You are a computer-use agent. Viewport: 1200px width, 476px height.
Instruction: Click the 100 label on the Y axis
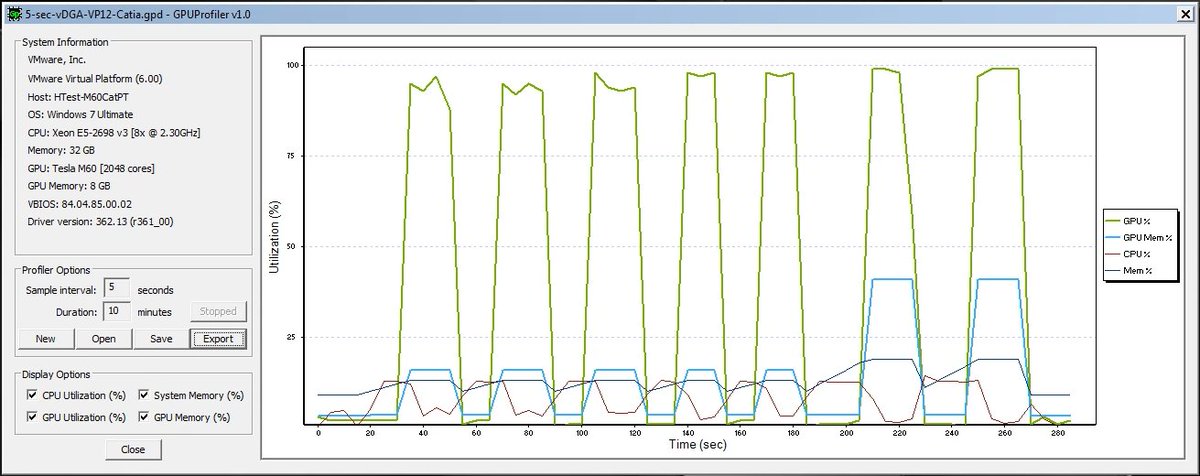(295, 65)
